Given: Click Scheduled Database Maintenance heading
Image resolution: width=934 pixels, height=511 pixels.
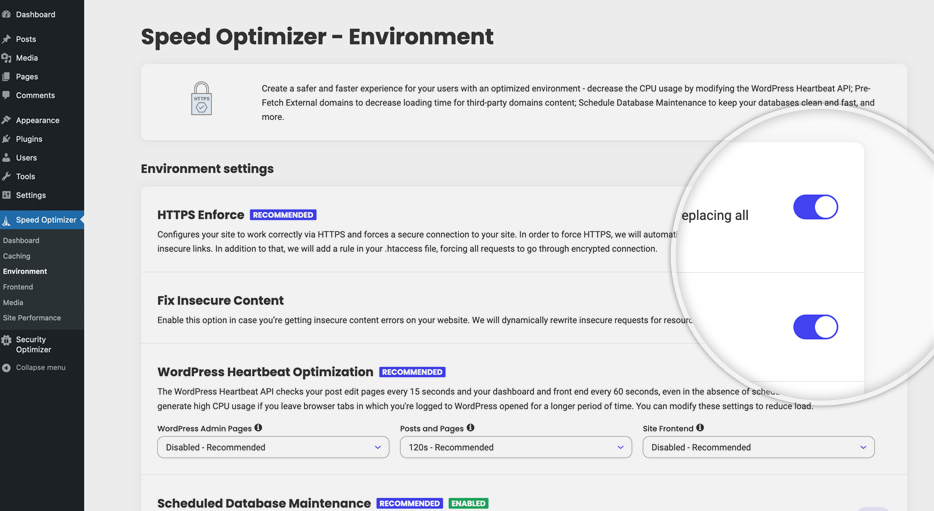Looking at the screenshot, I should coord(264,503).
